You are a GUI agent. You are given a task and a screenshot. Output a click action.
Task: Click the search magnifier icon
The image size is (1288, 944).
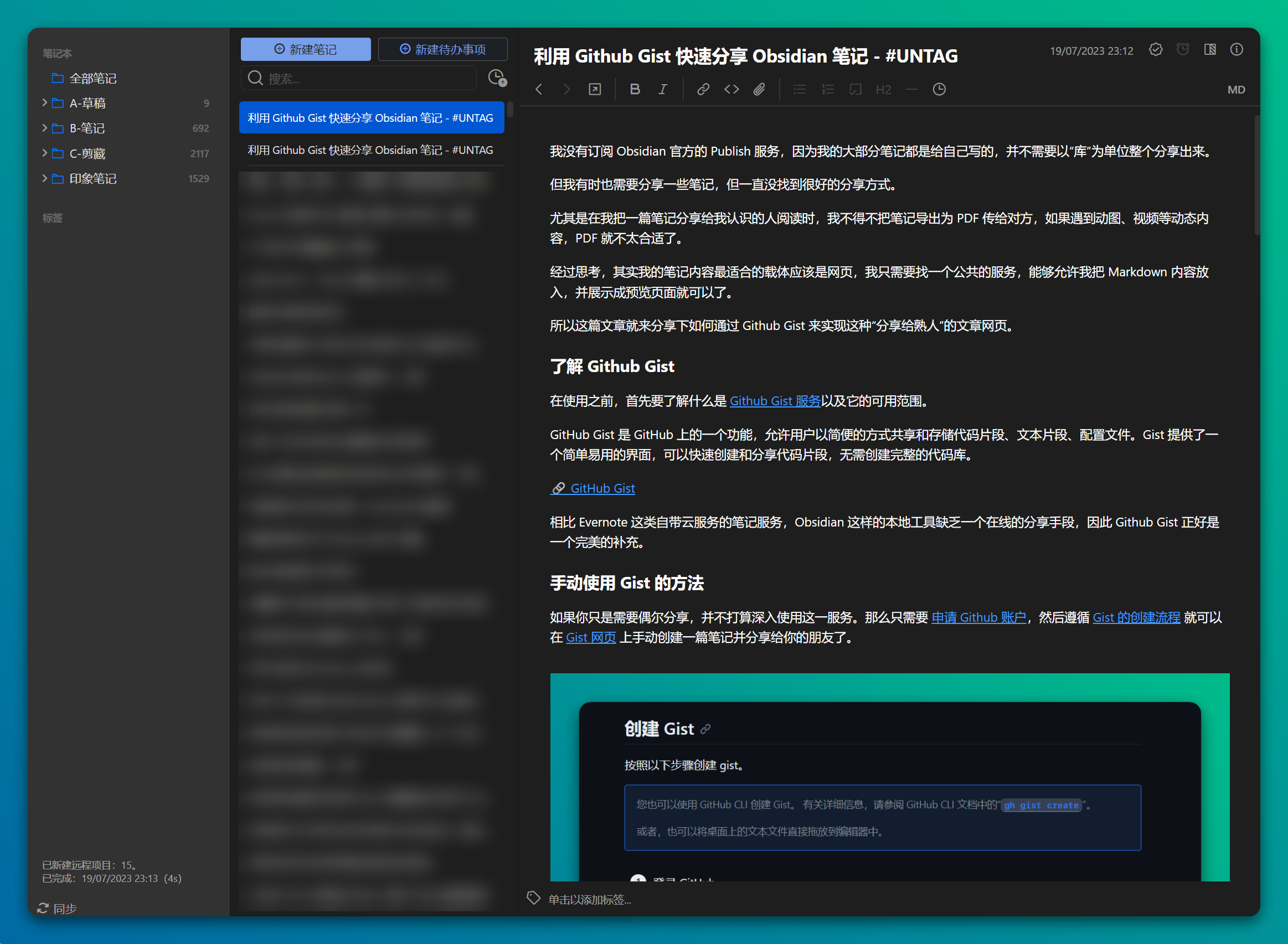tap(255, 78)
